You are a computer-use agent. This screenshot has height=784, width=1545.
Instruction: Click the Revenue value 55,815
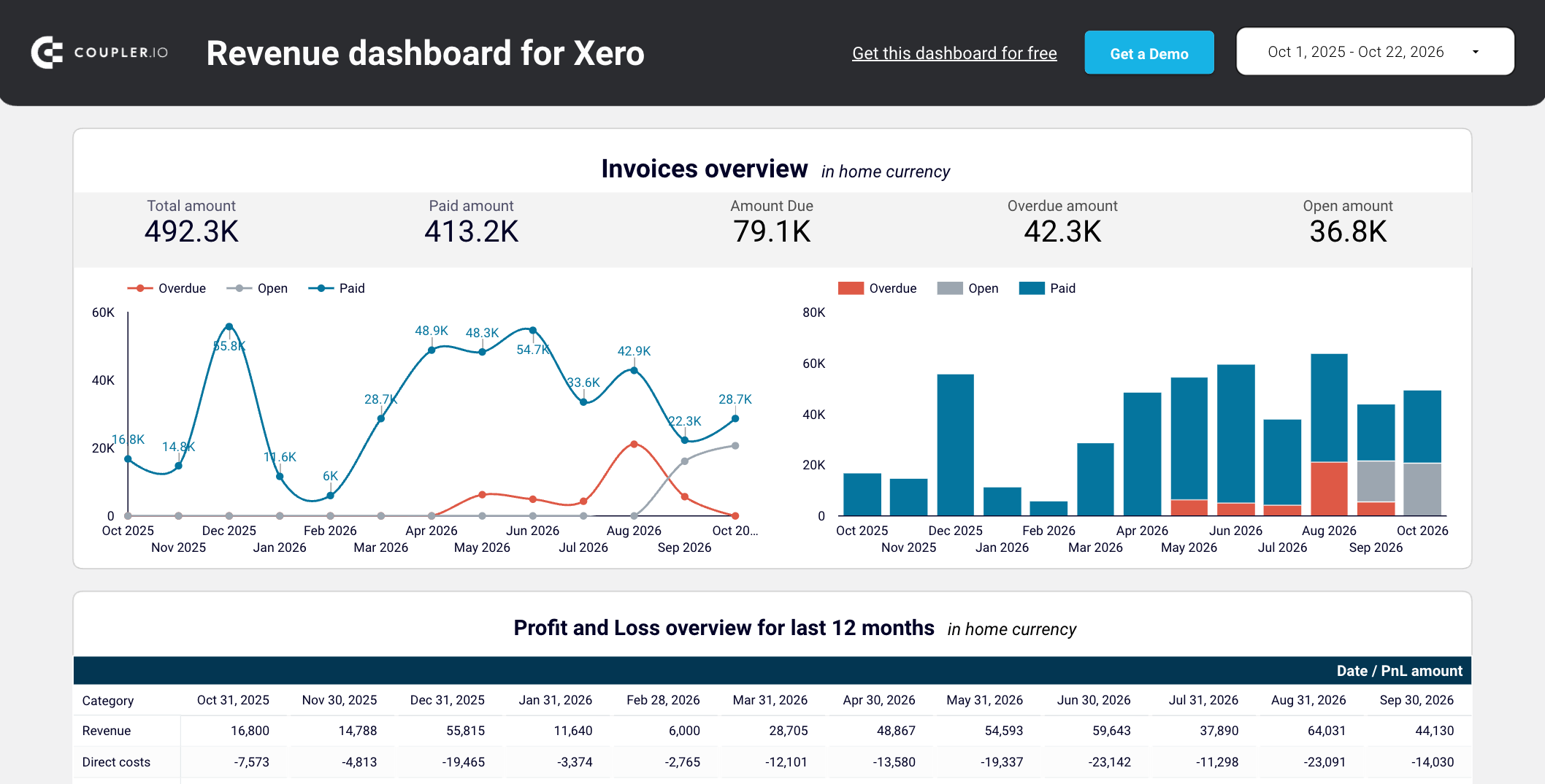[466, 731]
